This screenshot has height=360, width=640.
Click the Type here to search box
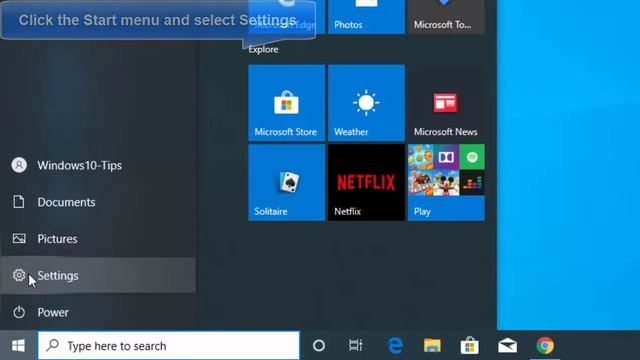click(x=169, y=346)
